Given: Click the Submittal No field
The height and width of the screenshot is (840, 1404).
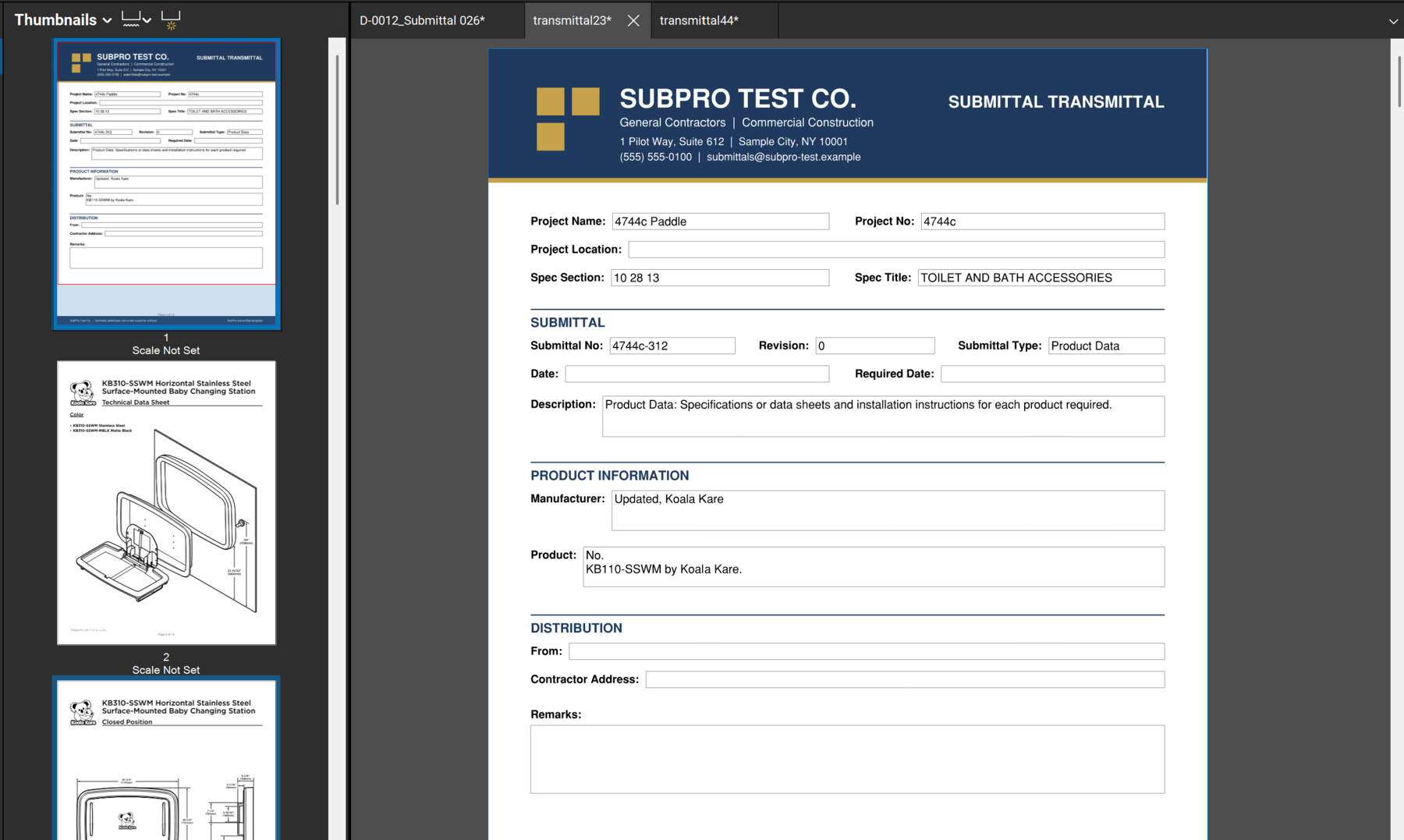Looking at the screenshot, I should click(x=672, y=346).
